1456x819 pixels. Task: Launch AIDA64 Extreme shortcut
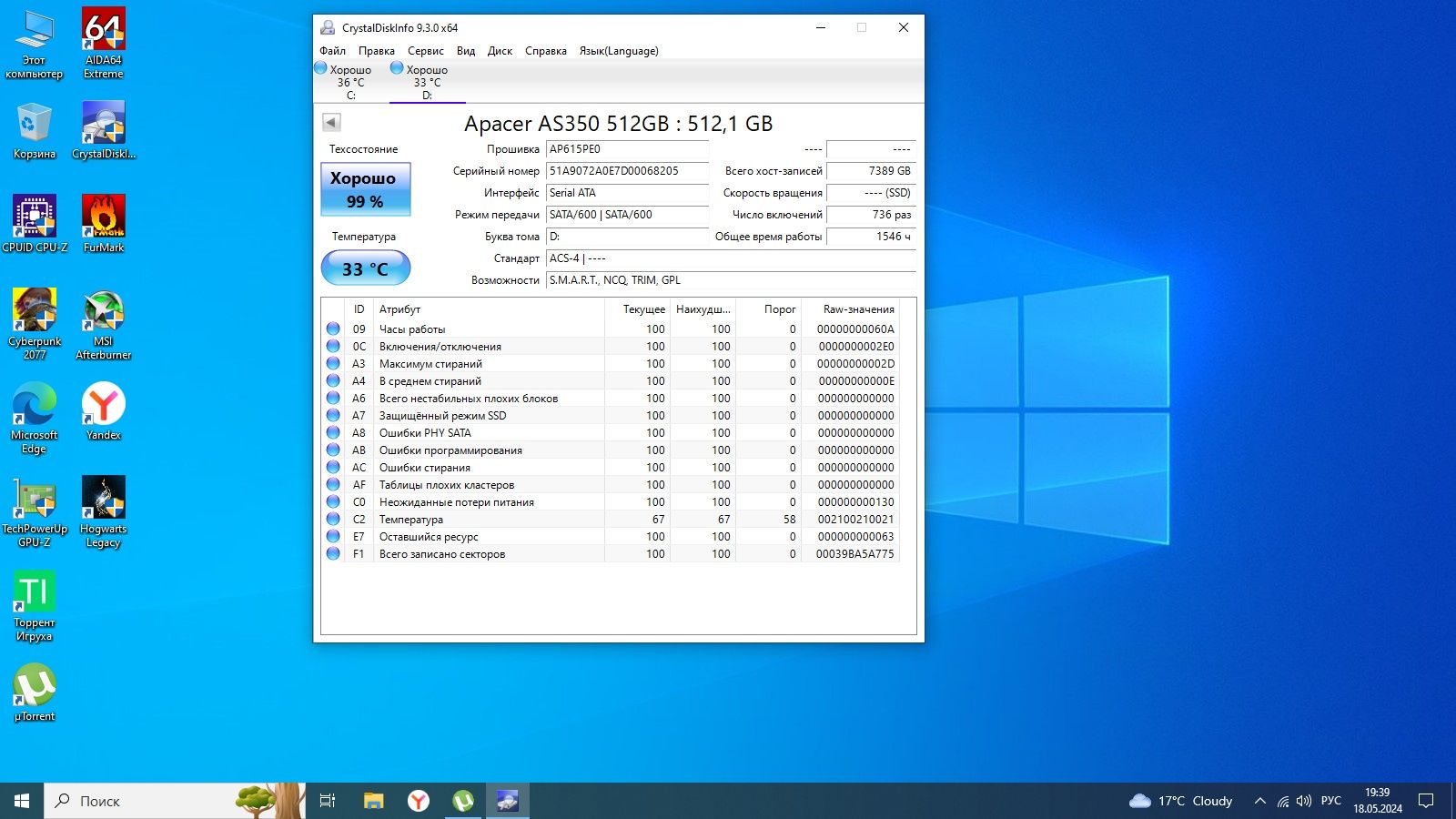point(104,44)
